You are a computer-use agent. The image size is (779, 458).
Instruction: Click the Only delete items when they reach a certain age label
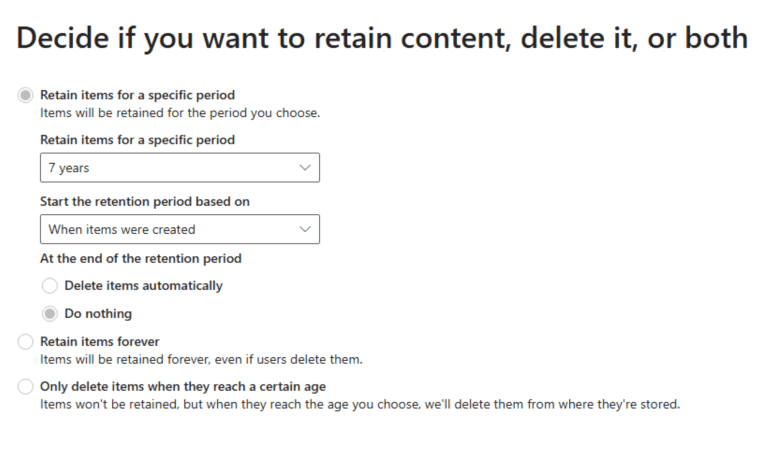(x=182, y=387)
